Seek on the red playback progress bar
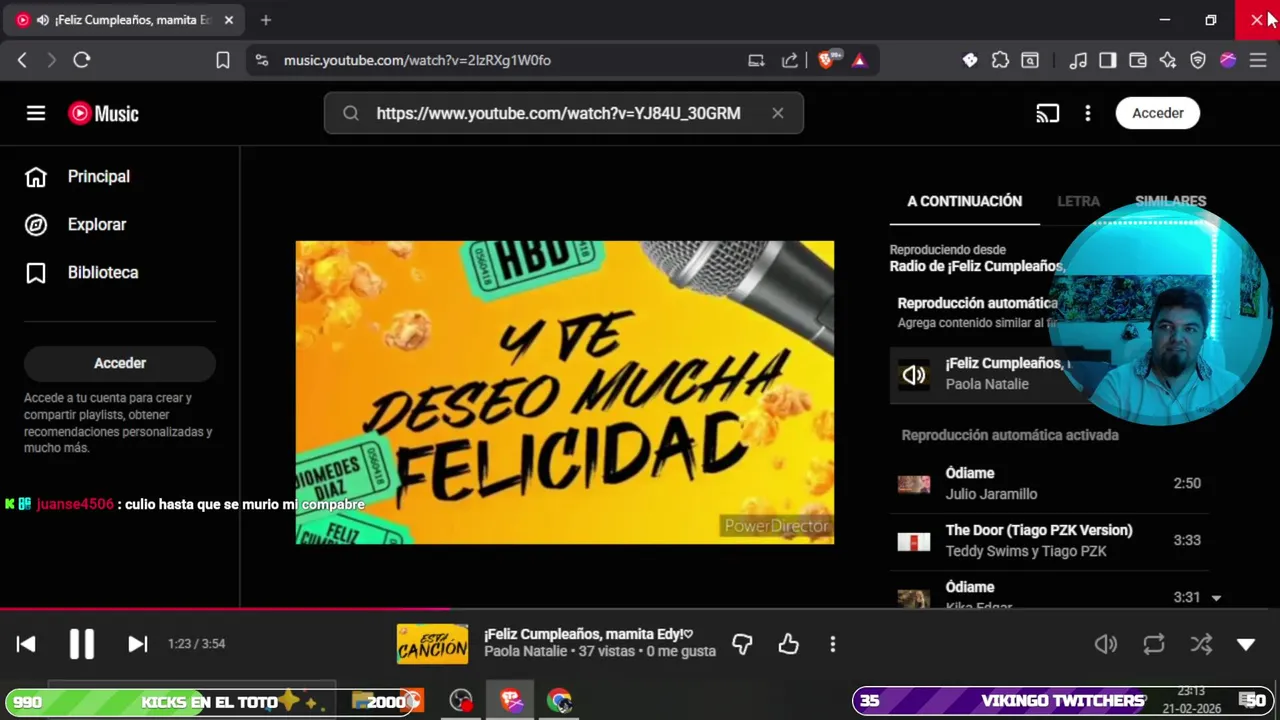The height and width of the screenshot is (720, 1280). coord(640,608)
